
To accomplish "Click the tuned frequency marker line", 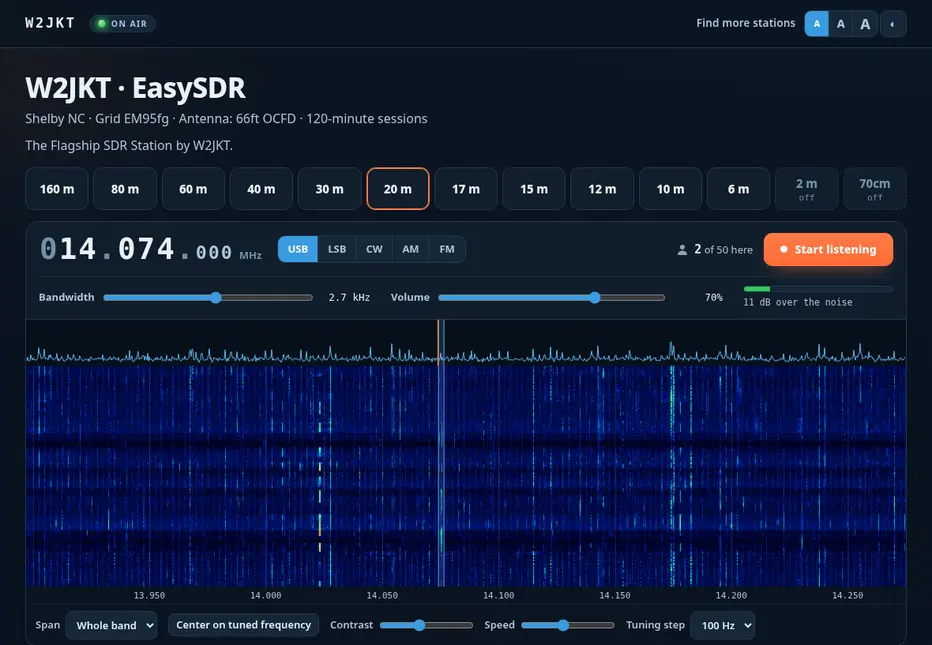I will [441, 453].
